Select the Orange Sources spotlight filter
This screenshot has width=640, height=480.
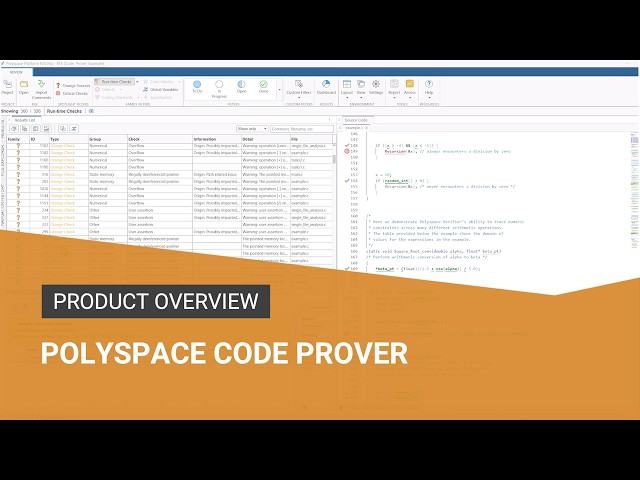pos(73,86)
